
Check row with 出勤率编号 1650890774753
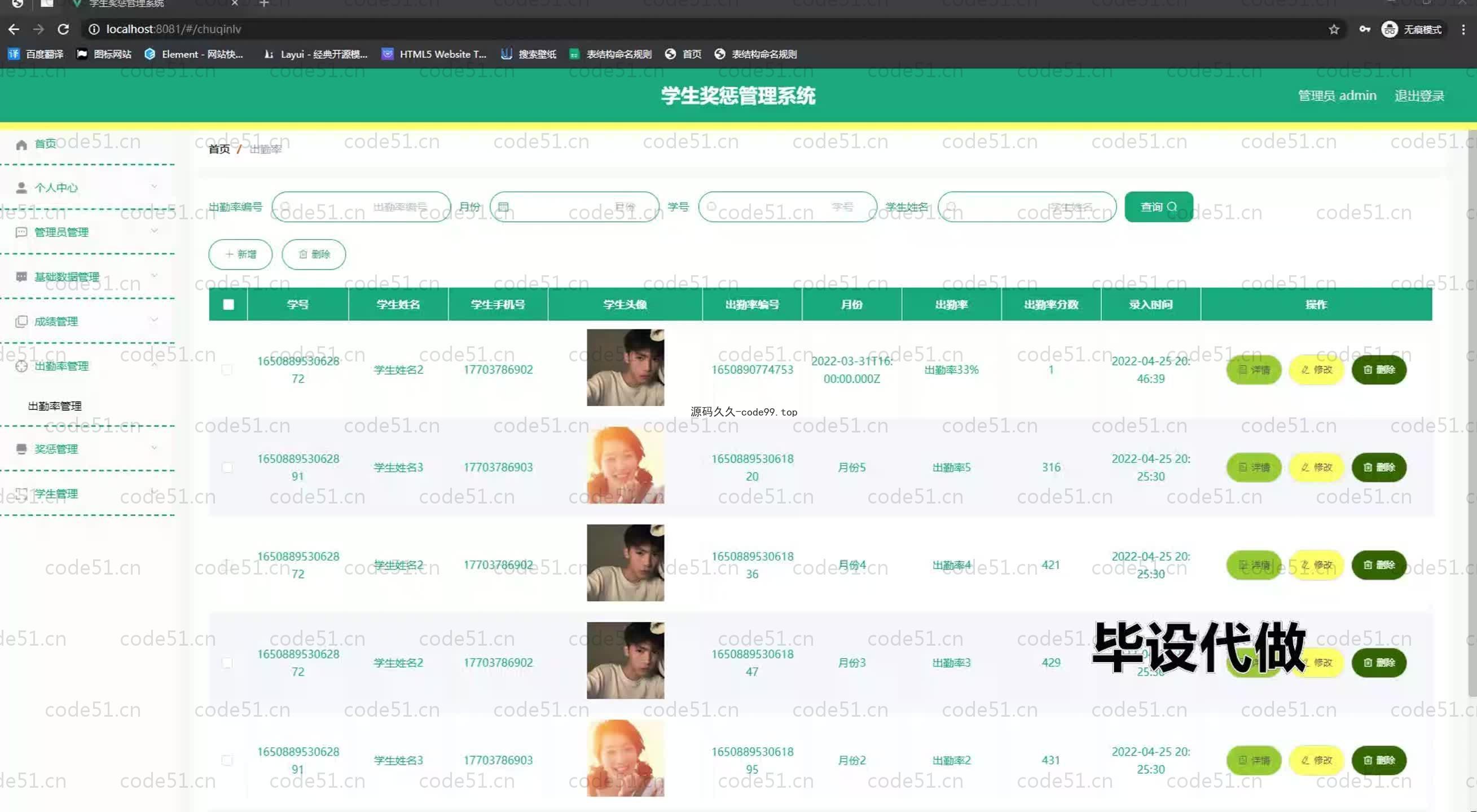point(227,370)
